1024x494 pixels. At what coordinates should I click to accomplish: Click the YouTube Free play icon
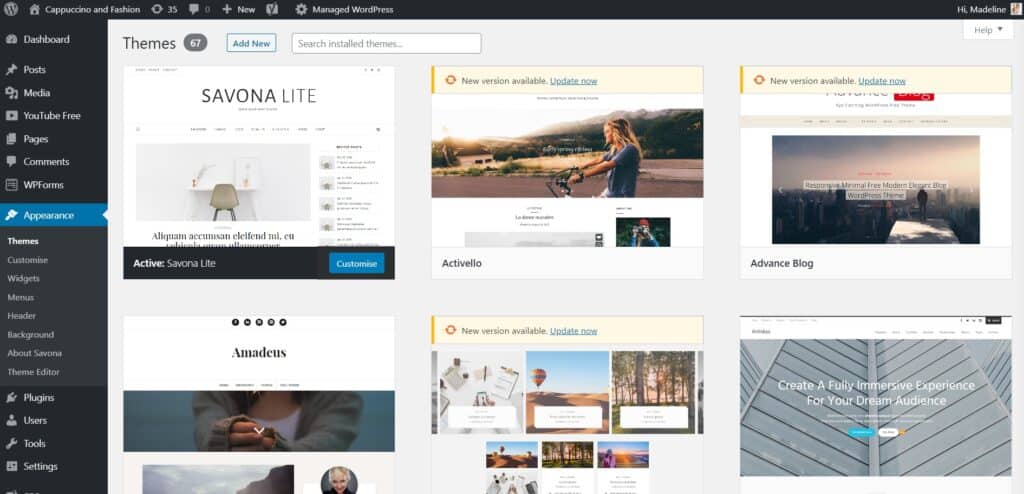coord(11,116)
